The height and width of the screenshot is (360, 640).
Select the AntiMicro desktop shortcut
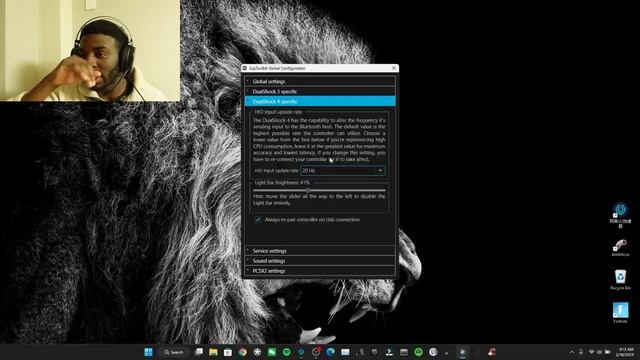(x=620, y=248)
